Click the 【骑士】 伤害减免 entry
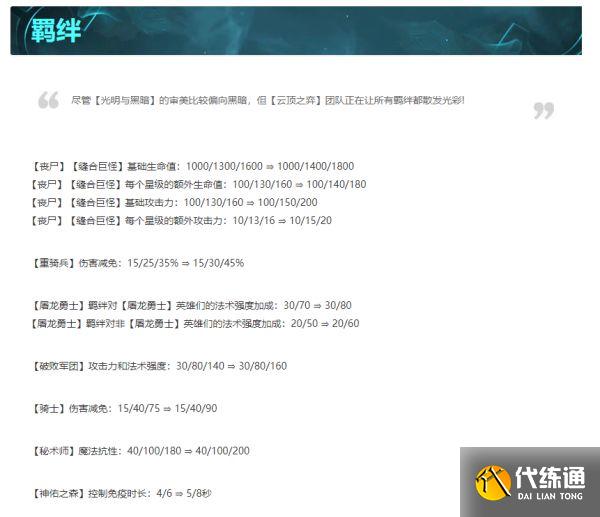The image size is (600, 517). tap(125, 409)
